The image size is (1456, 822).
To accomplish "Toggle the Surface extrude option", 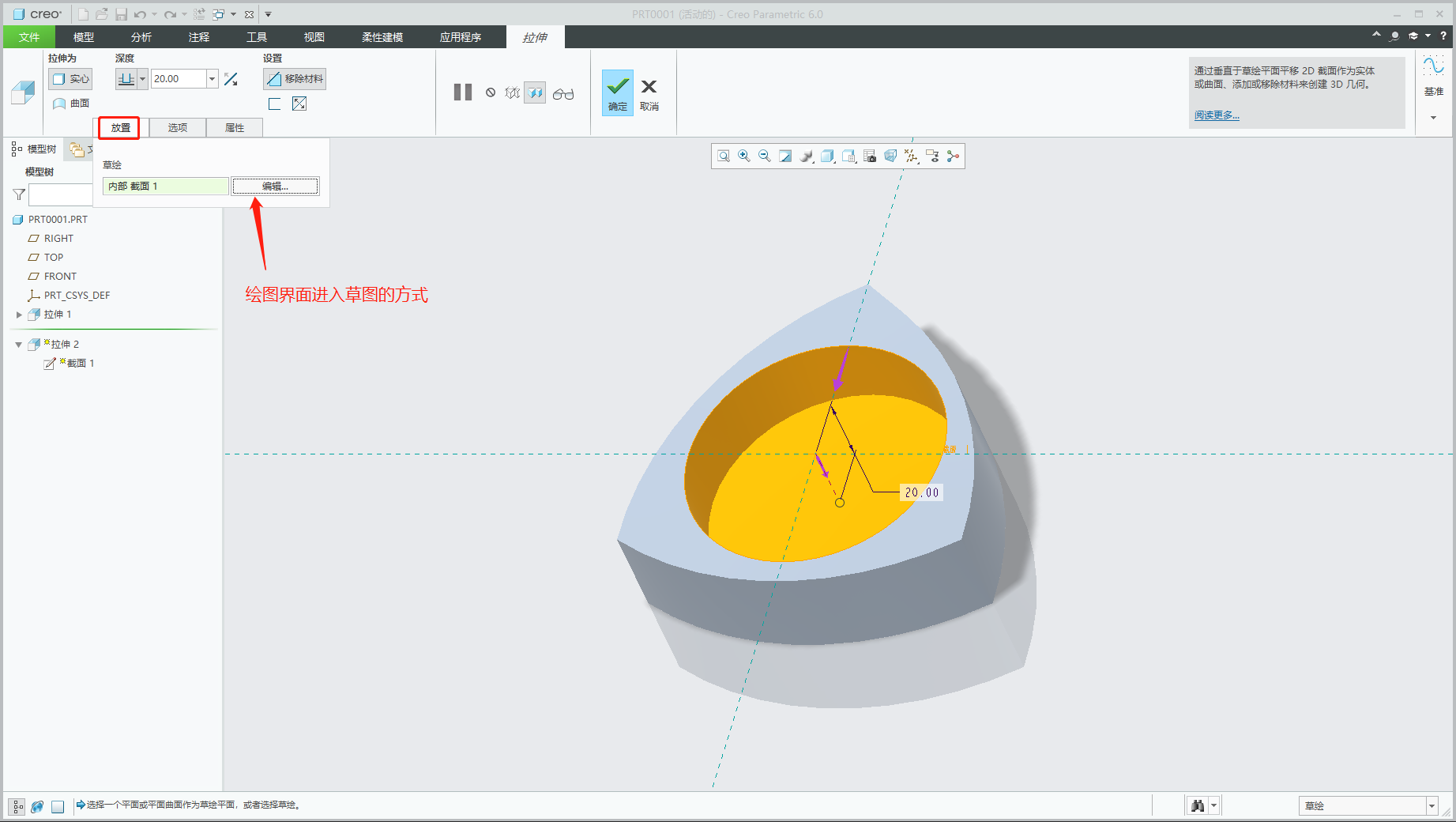I will pos(71,104).
